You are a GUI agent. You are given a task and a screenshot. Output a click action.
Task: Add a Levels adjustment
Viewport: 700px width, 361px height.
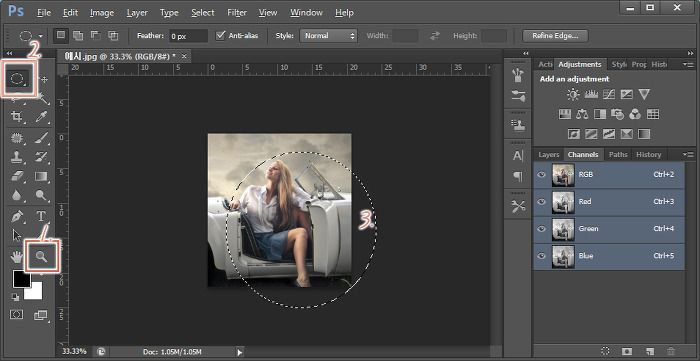pos(591,94)
